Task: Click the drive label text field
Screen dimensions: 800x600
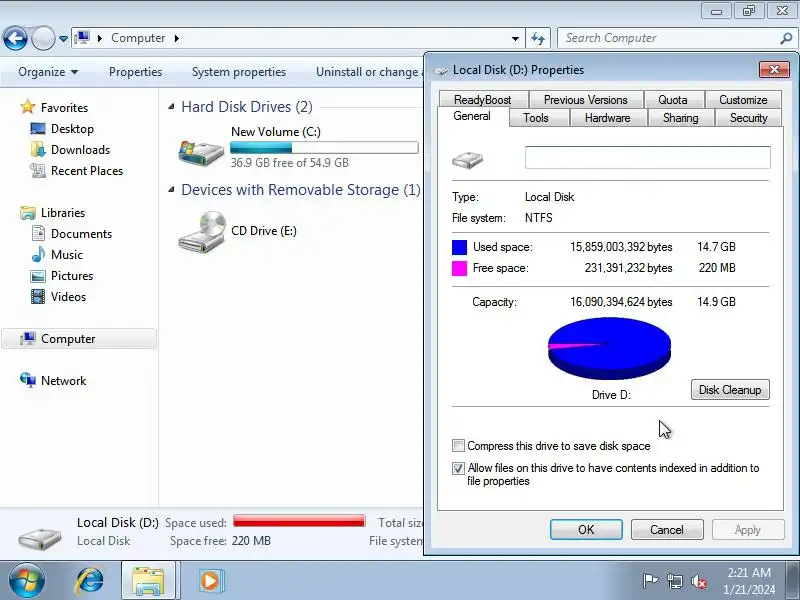Action: (647, 157)
